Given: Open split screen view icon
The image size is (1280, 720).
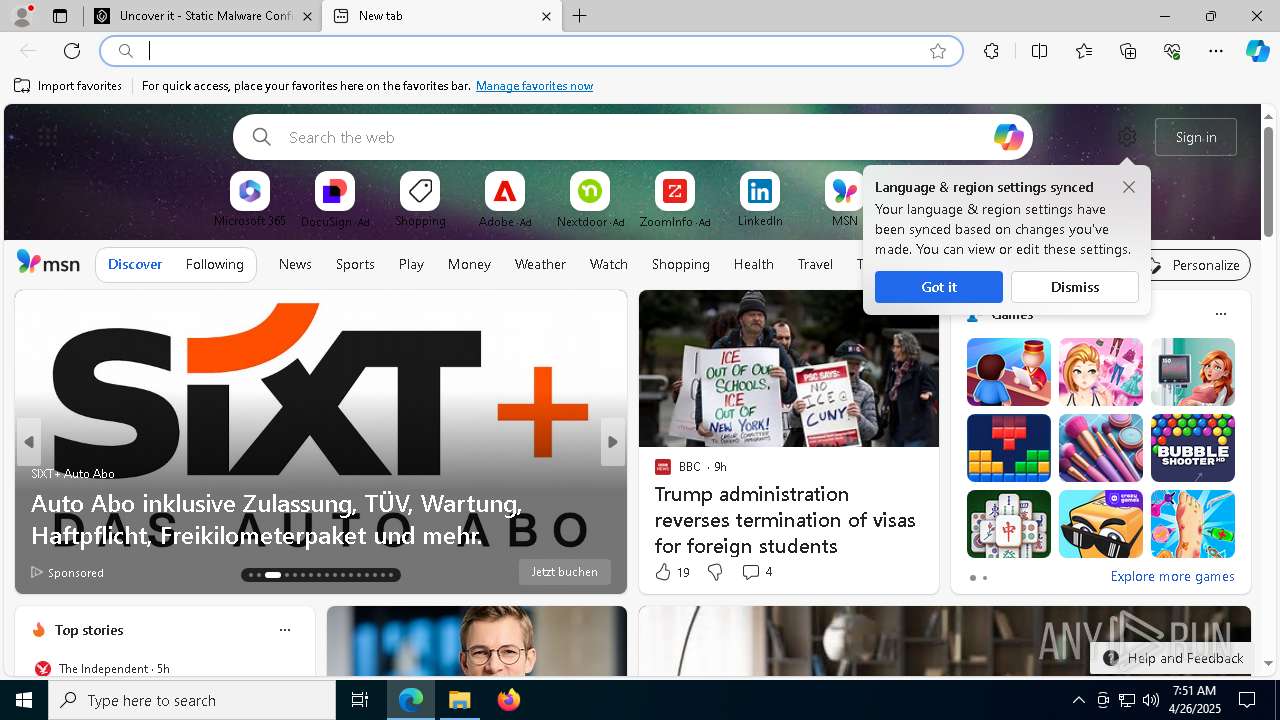Looking at the screenshot, I should coord(1039,51).
